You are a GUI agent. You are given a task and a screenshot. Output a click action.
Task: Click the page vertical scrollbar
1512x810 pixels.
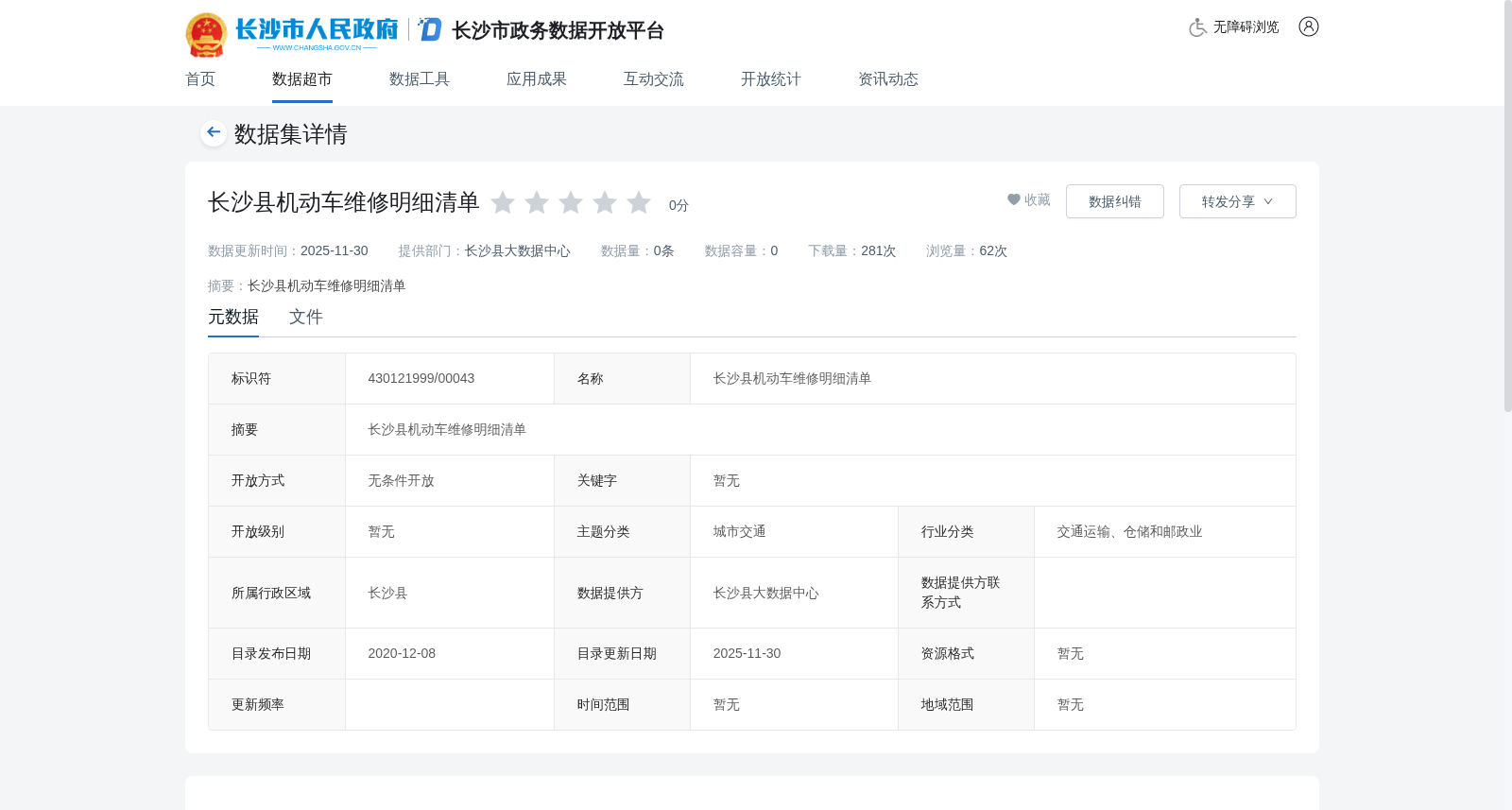[x=1507, y=206]
